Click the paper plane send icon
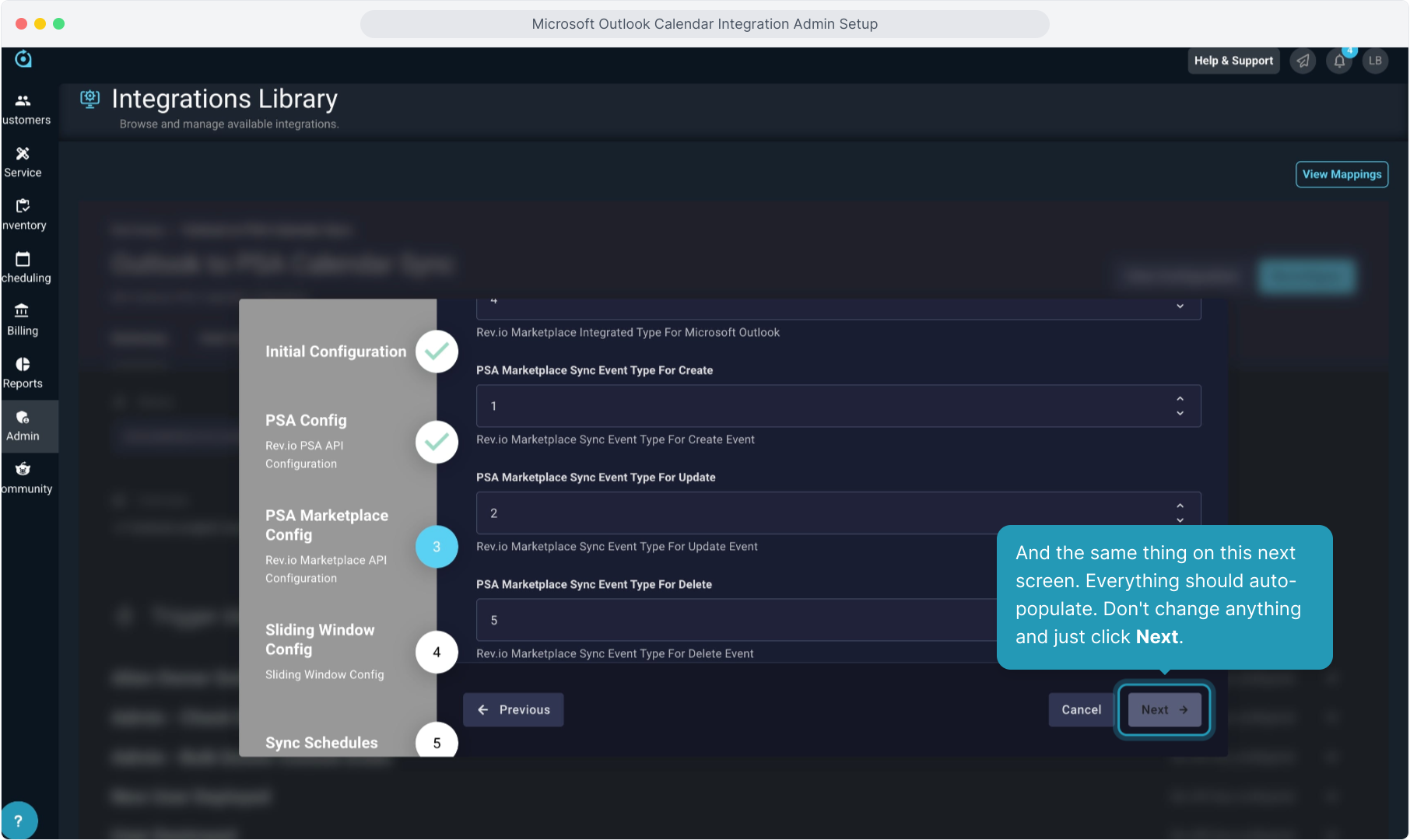 pos(1303,61)
